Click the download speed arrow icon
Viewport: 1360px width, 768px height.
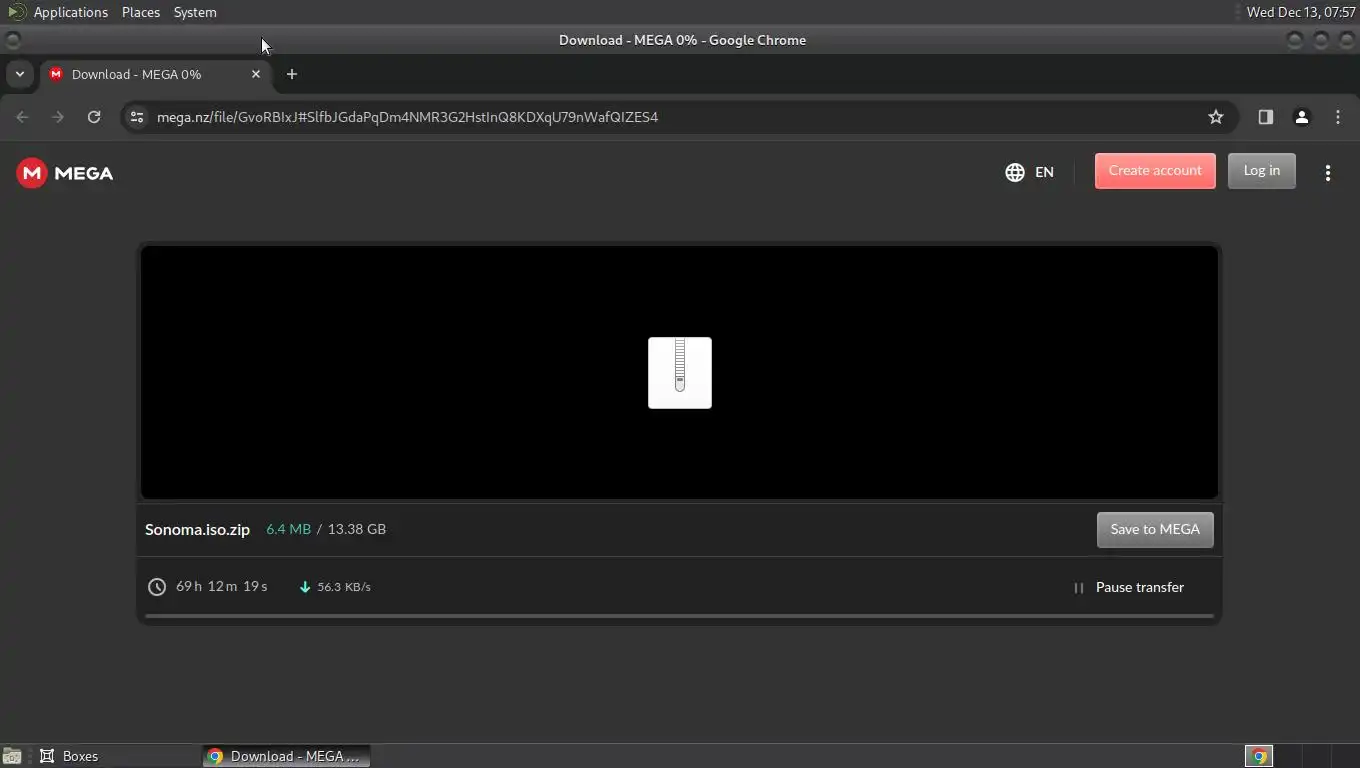(x=305, y=587)
